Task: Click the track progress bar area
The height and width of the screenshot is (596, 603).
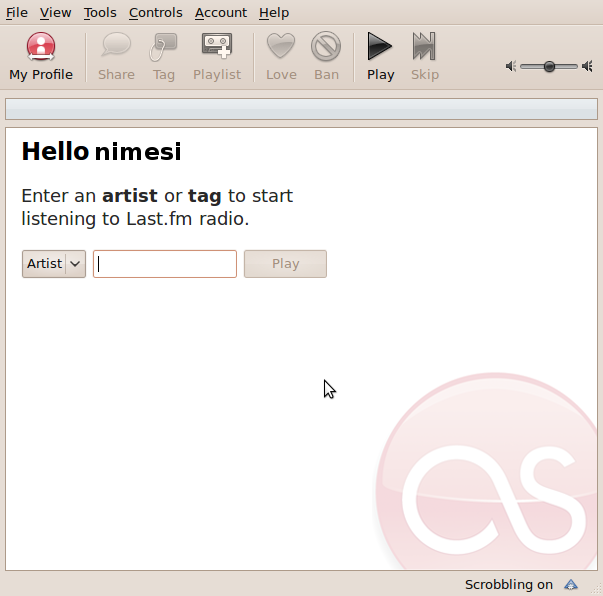Action: pos(302,109)
